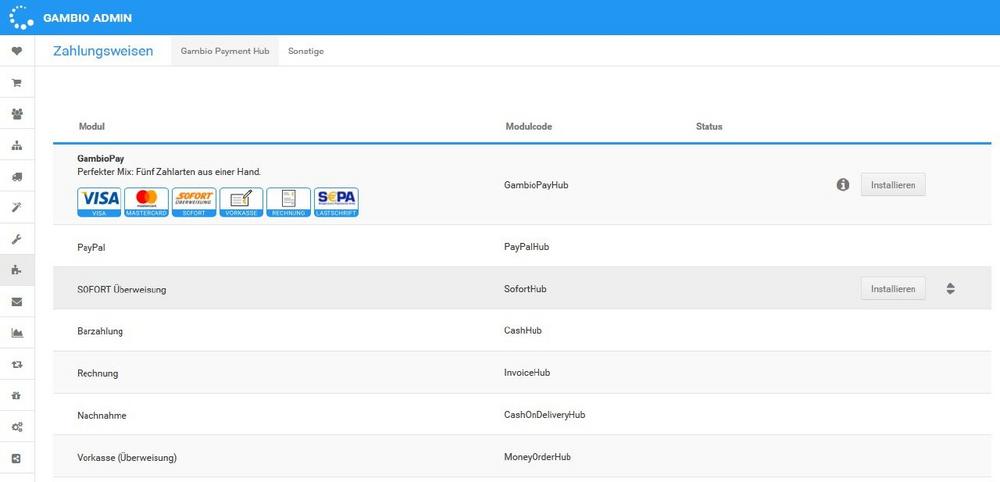Open the statistics chart sidebar icon

17,333
